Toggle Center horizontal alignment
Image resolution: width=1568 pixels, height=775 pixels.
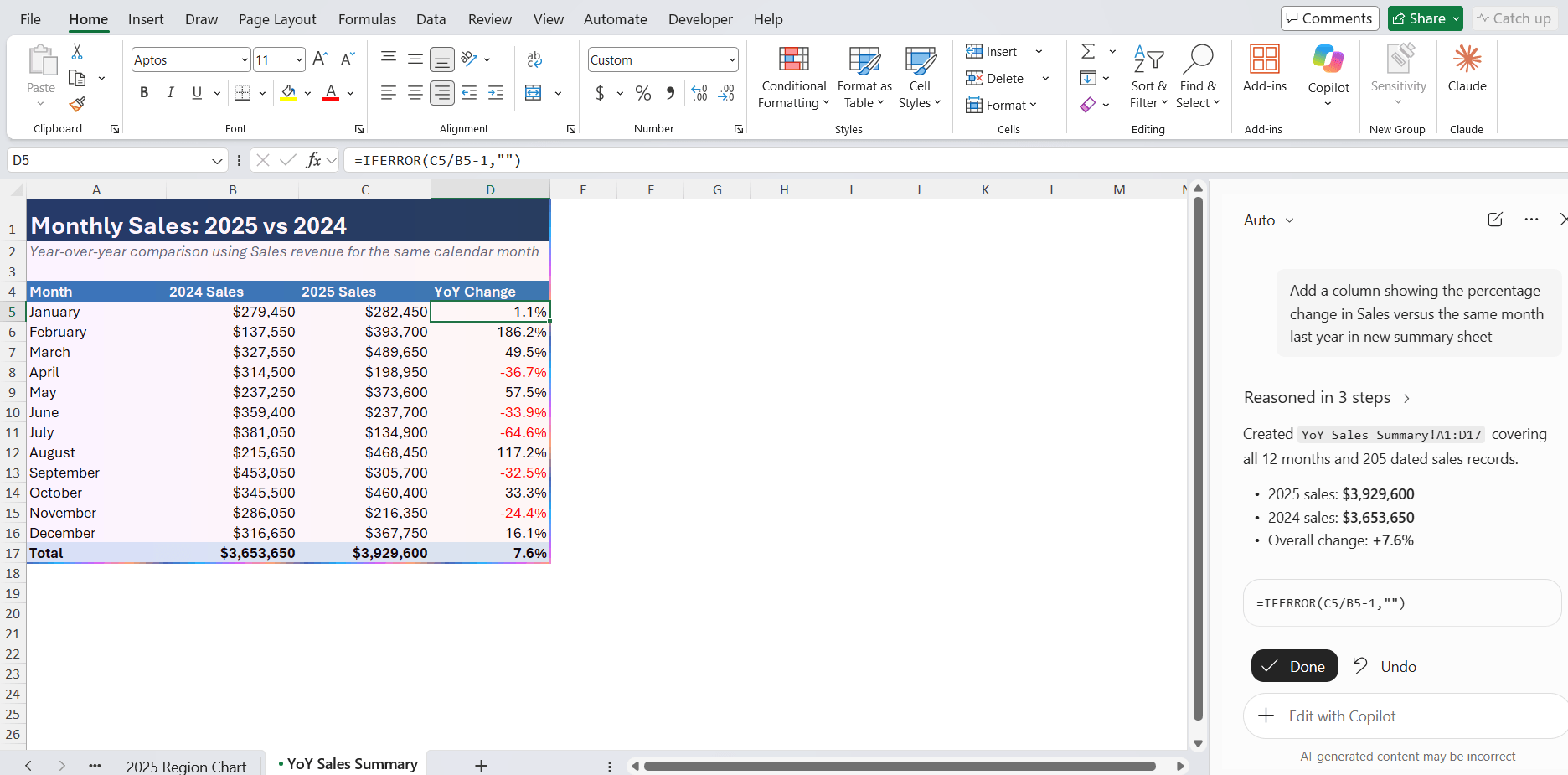[415, 92]
